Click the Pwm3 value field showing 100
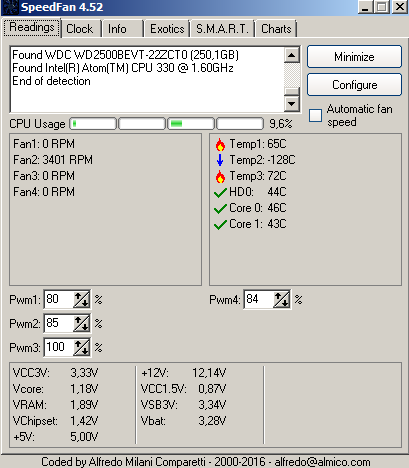 click(x=59, y=347)
